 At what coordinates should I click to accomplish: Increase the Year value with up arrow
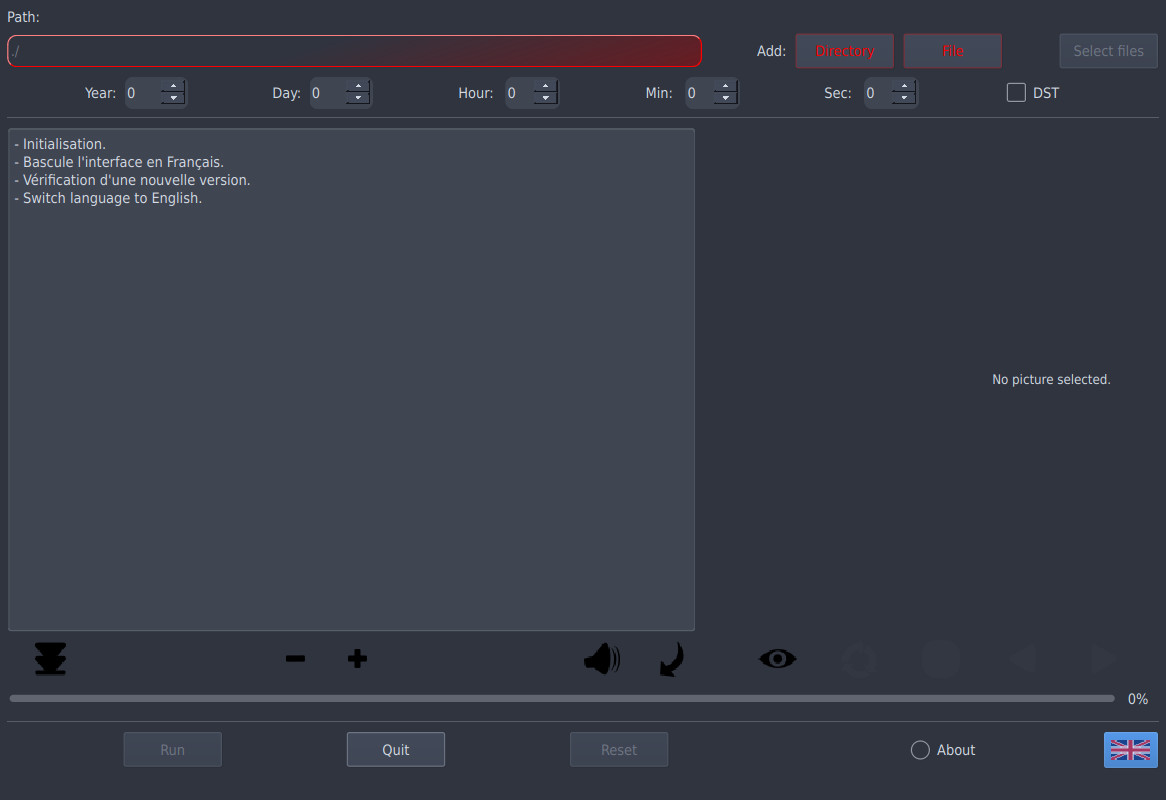173,86
